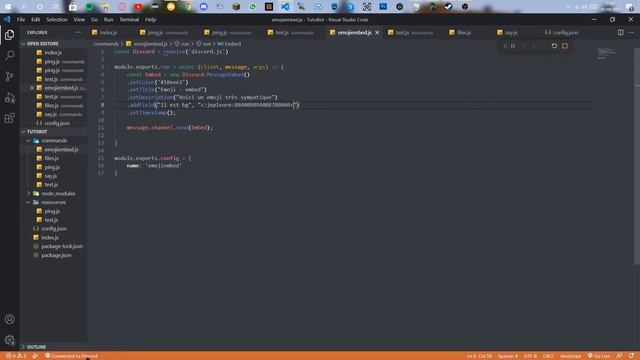Open the Edit menu
The height and width of the screenshot is (360, 640).
[36, 20]
